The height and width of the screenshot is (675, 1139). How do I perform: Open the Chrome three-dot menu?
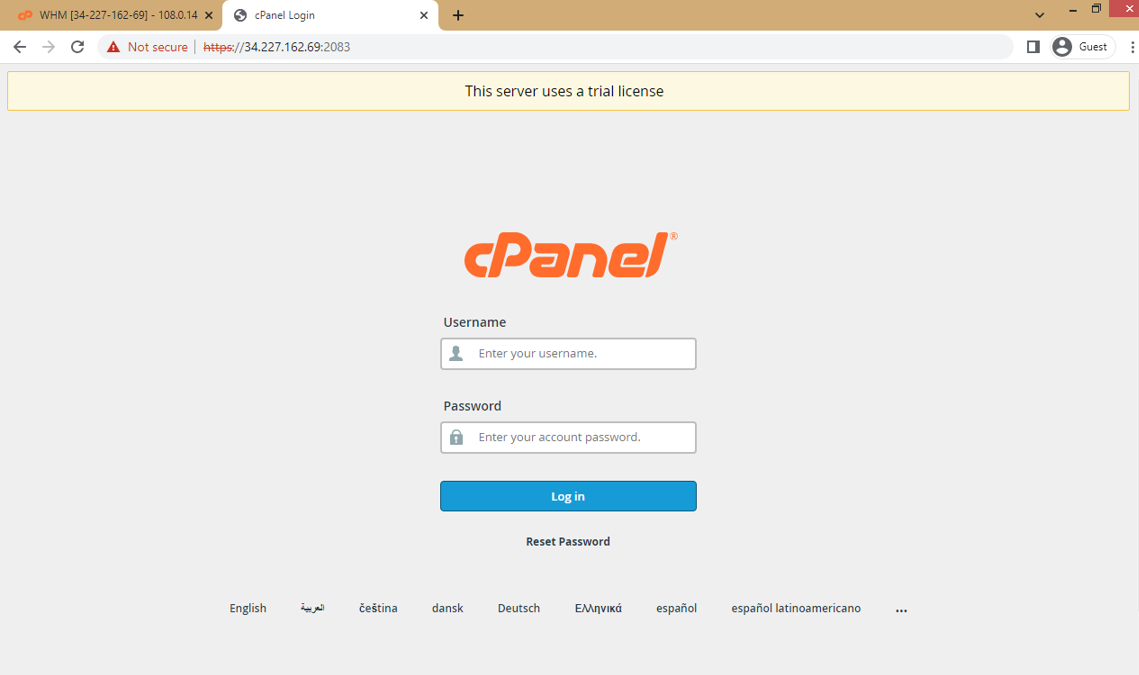[x=1132, y=47]
